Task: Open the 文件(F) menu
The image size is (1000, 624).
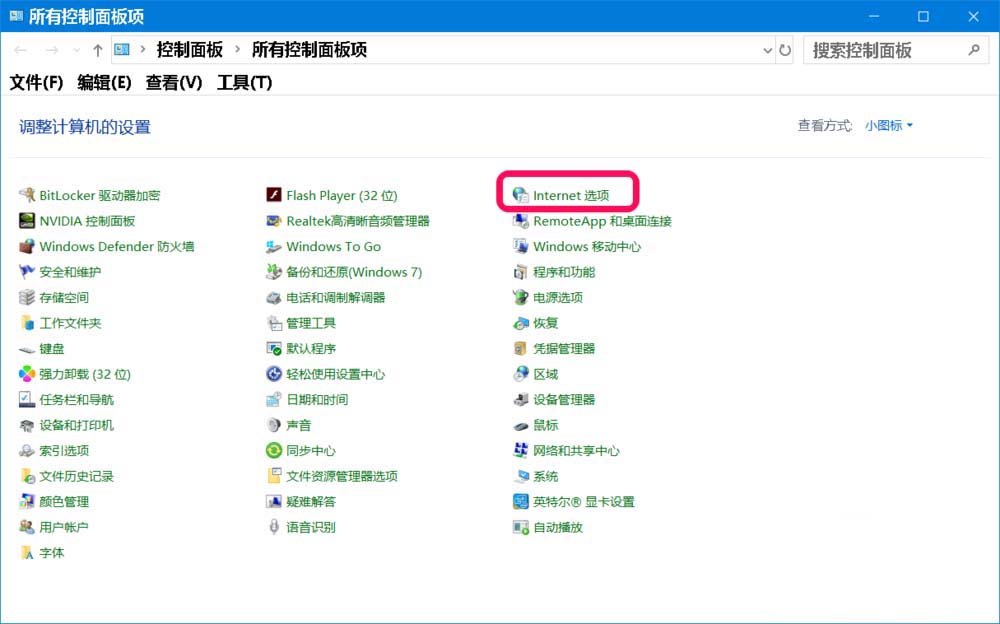Action: click(x=36, y=82)
